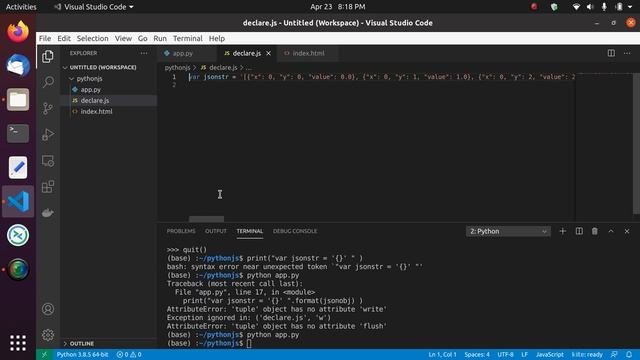
Task: Change language mode JavaScript in status bar
Action: (549, 354)
